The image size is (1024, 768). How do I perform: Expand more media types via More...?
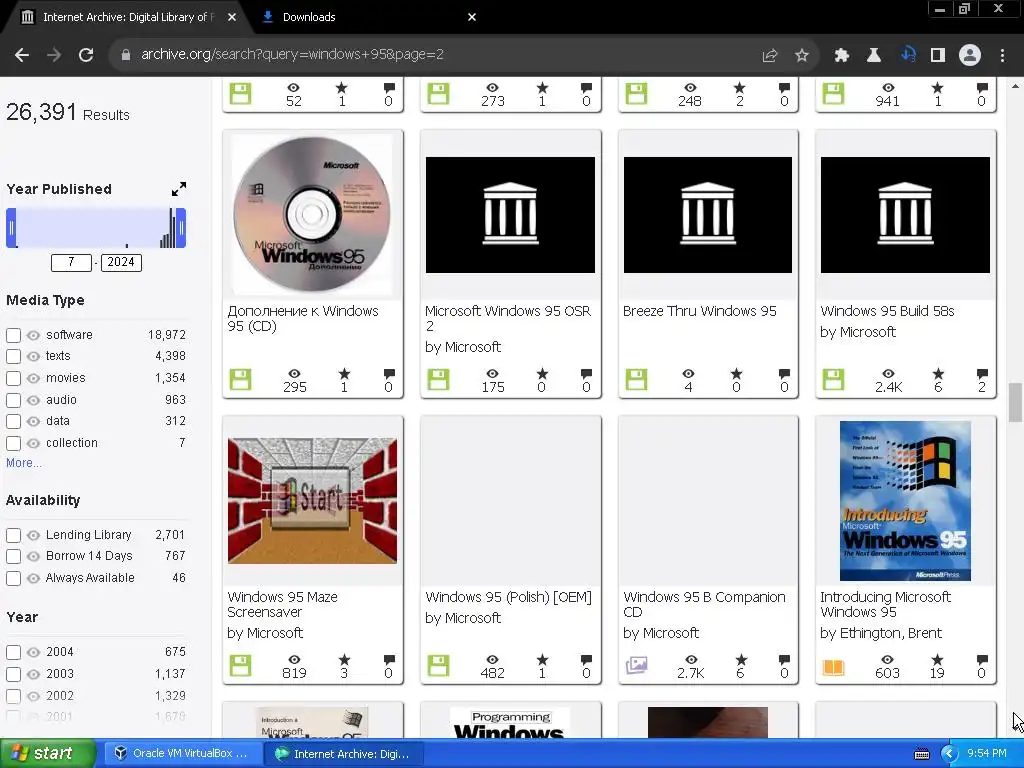click(24, 463)
